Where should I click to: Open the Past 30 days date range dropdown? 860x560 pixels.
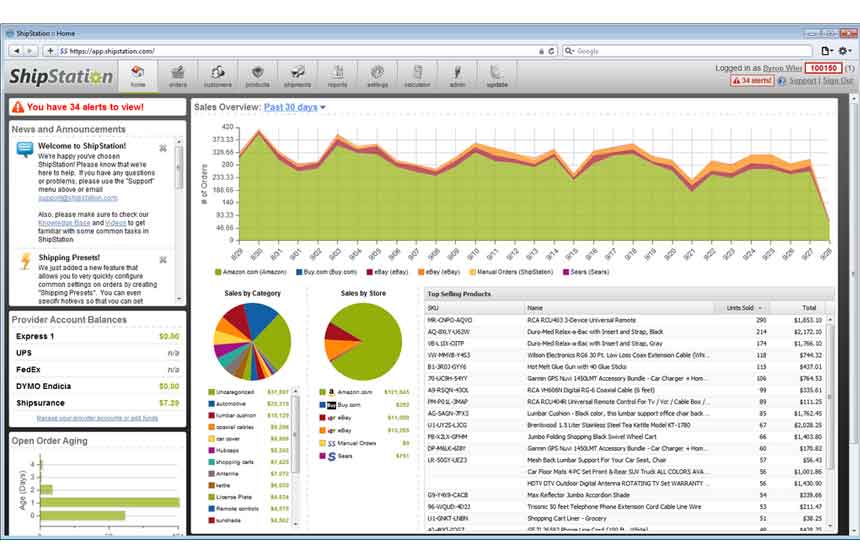(295, 107)
